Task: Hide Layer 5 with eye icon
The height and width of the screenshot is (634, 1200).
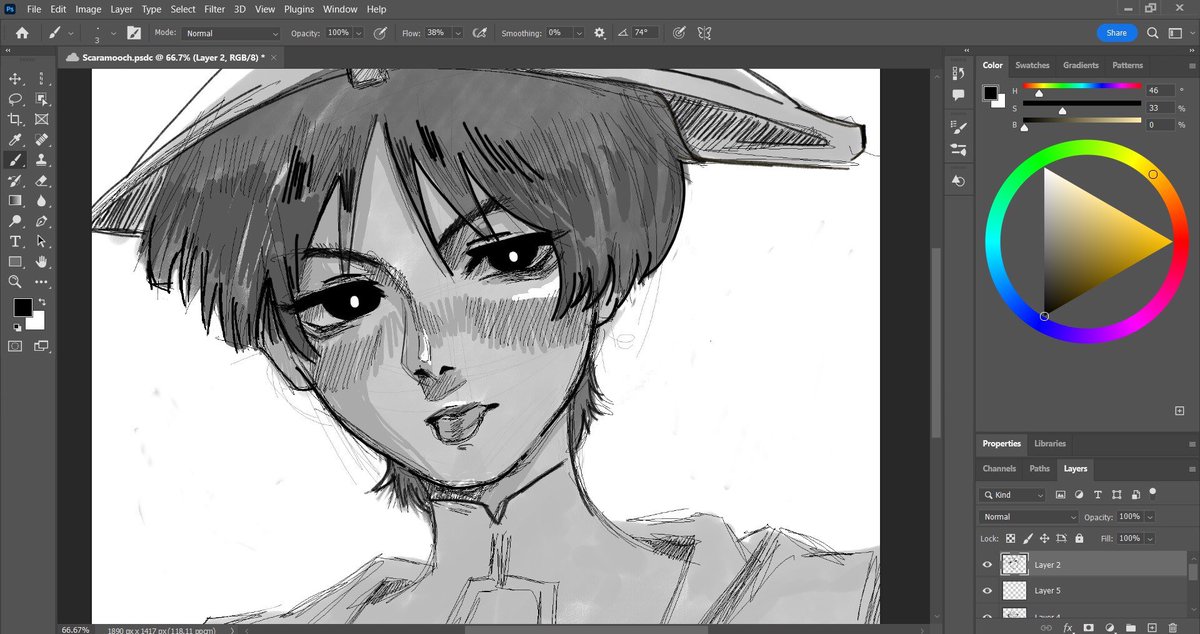Action: 987,591
